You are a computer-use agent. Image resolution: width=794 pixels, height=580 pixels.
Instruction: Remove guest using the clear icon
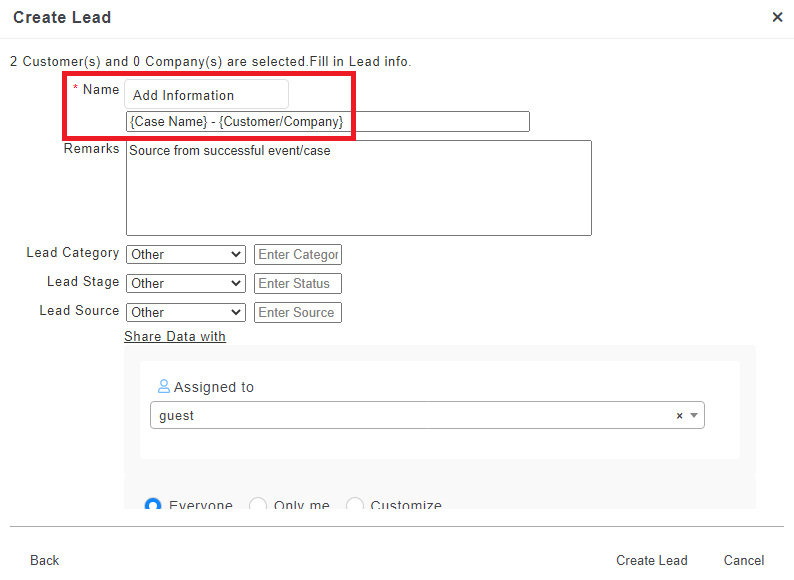679,416
